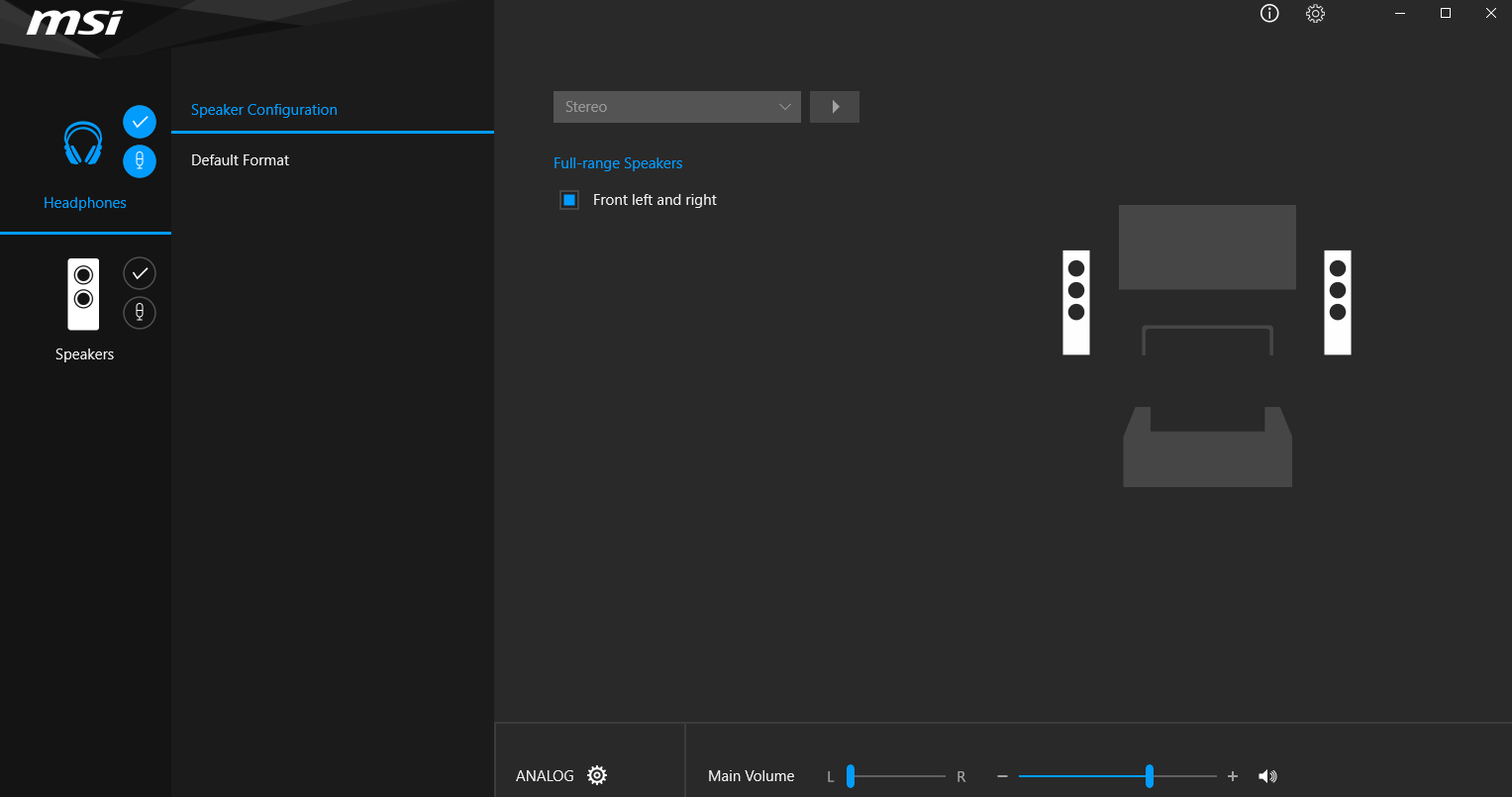Click the microphone icon next to Headphones
This screenshot has width=1512, height=797.
coord(139,161)
